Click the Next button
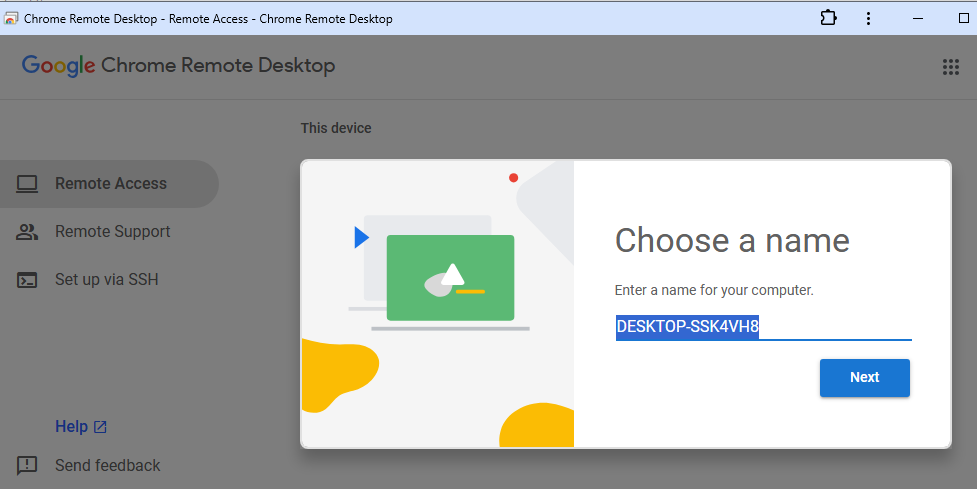Image resolution: width=977 pixels, height=489 pixels. [x=864, y=377]
